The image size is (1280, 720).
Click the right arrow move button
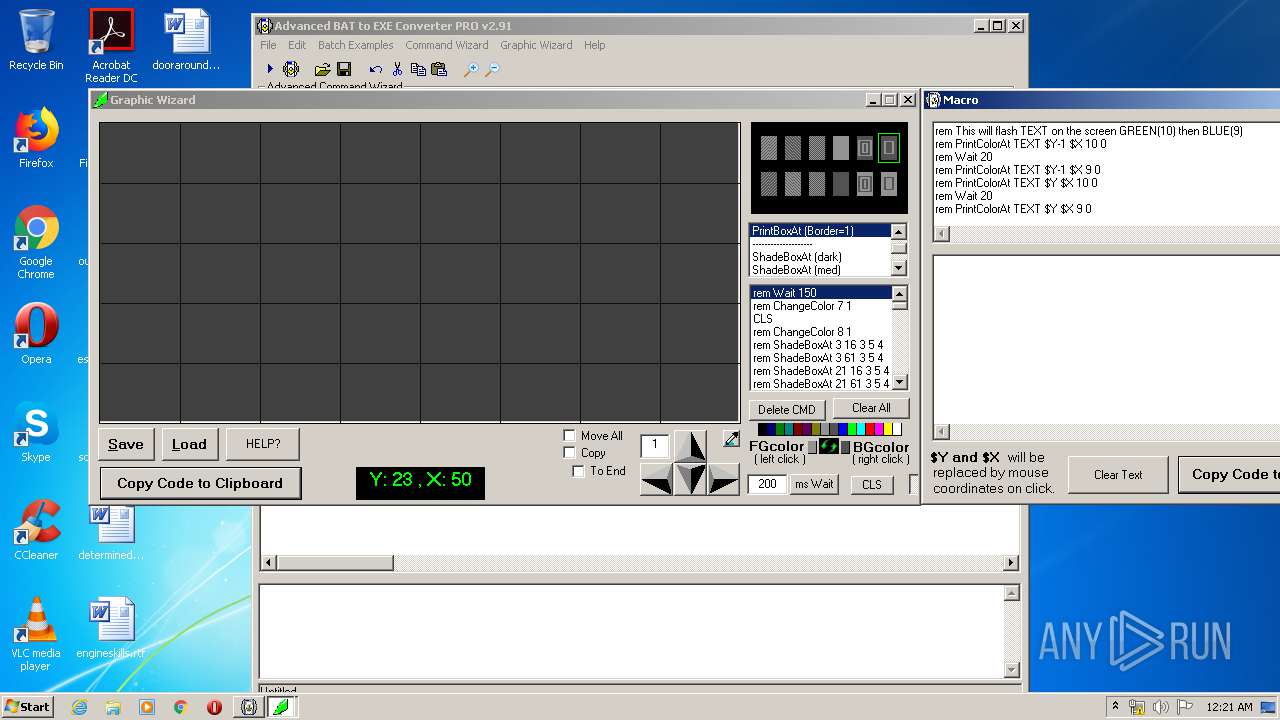pos(723,479)
